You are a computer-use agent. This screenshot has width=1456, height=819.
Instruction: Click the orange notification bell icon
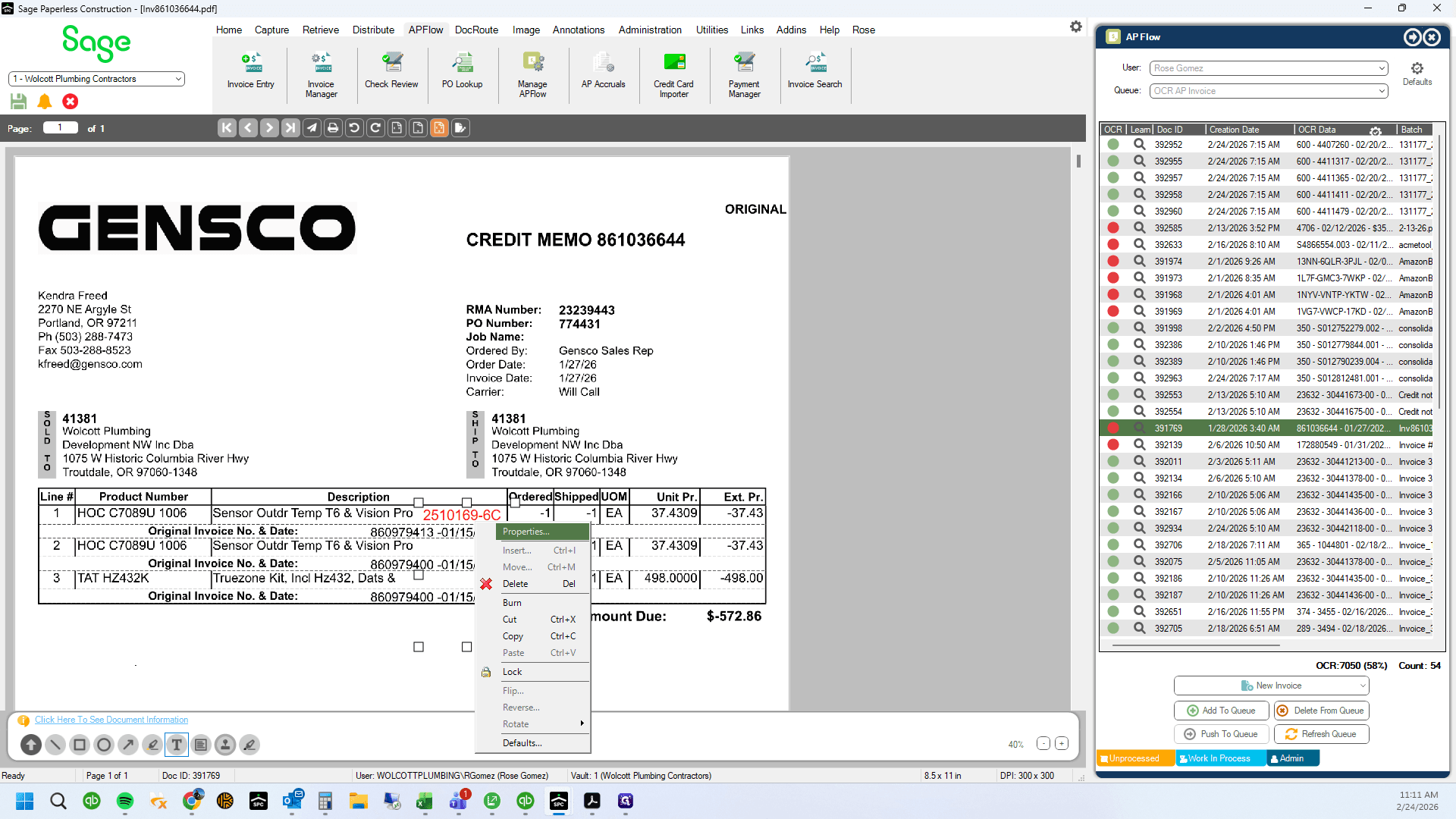coord(45,102)
